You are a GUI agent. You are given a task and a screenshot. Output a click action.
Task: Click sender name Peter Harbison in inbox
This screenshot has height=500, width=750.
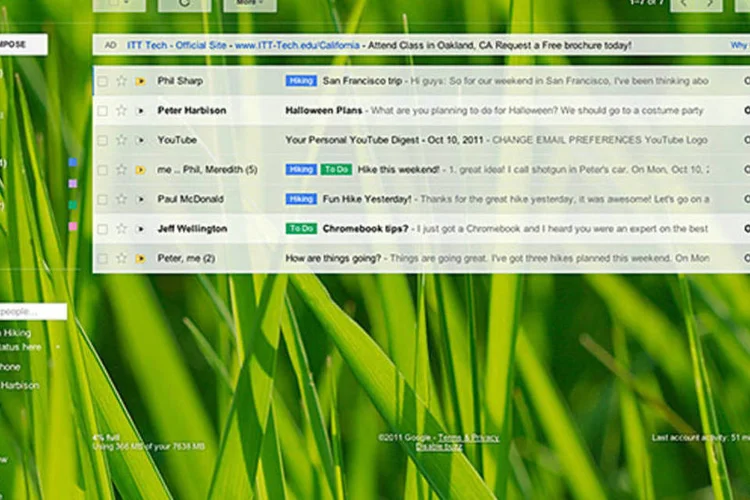(192, 111)
